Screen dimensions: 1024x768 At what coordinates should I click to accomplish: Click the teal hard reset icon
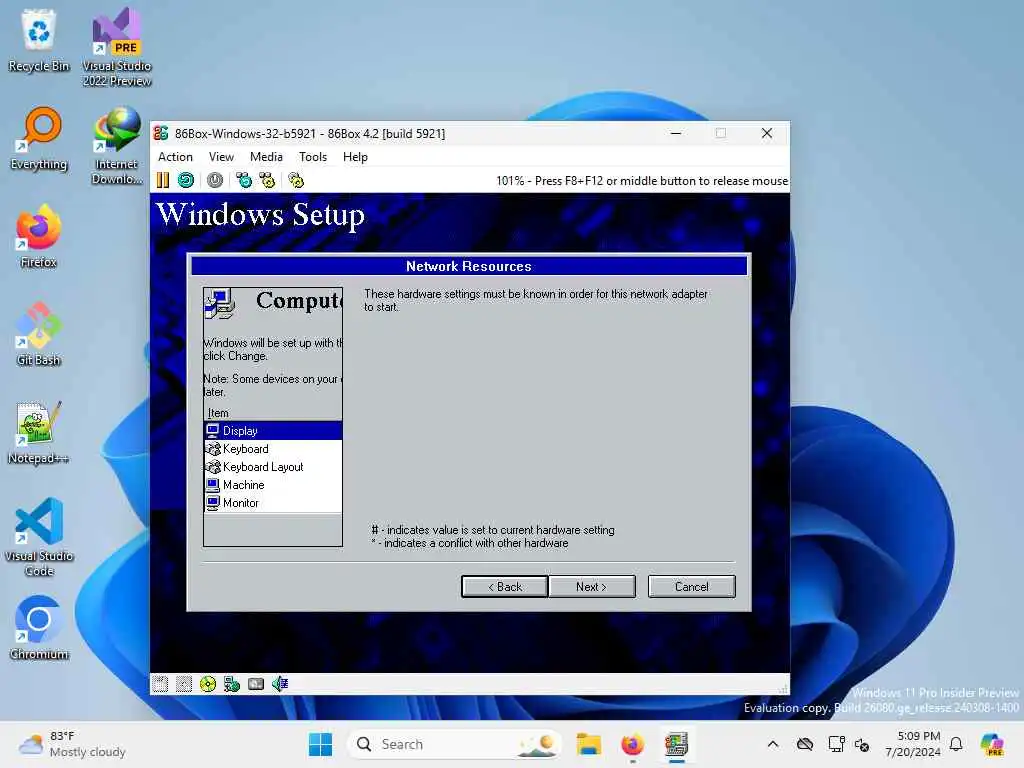[186, 180]
